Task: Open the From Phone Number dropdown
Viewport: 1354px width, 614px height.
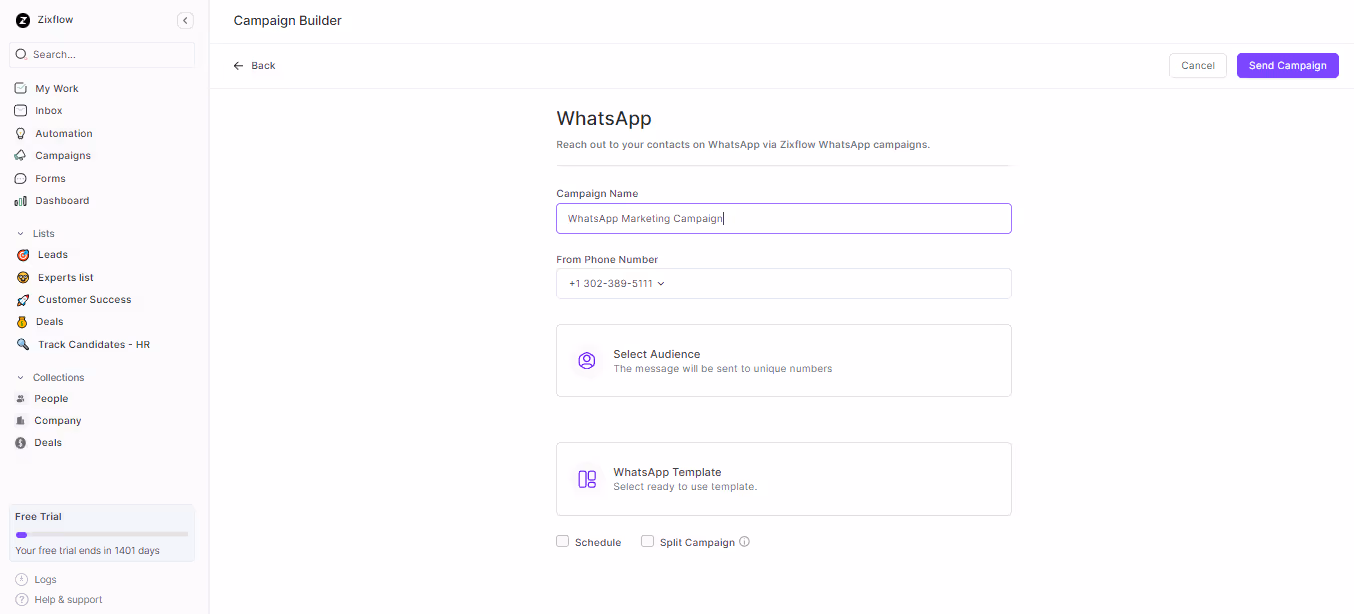Action: click(784, 283)
